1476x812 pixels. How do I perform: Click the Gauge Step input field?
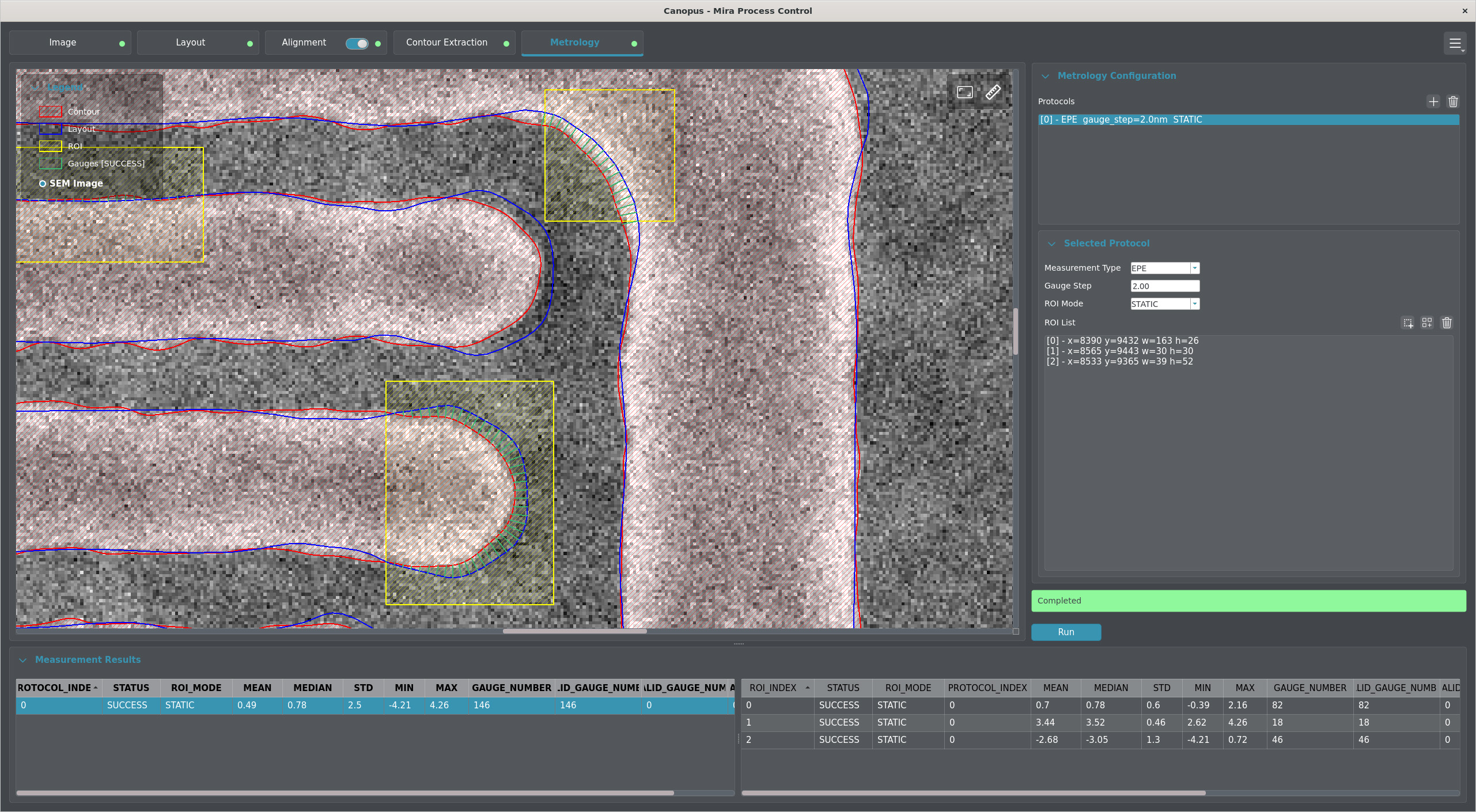click(1164, 286)
